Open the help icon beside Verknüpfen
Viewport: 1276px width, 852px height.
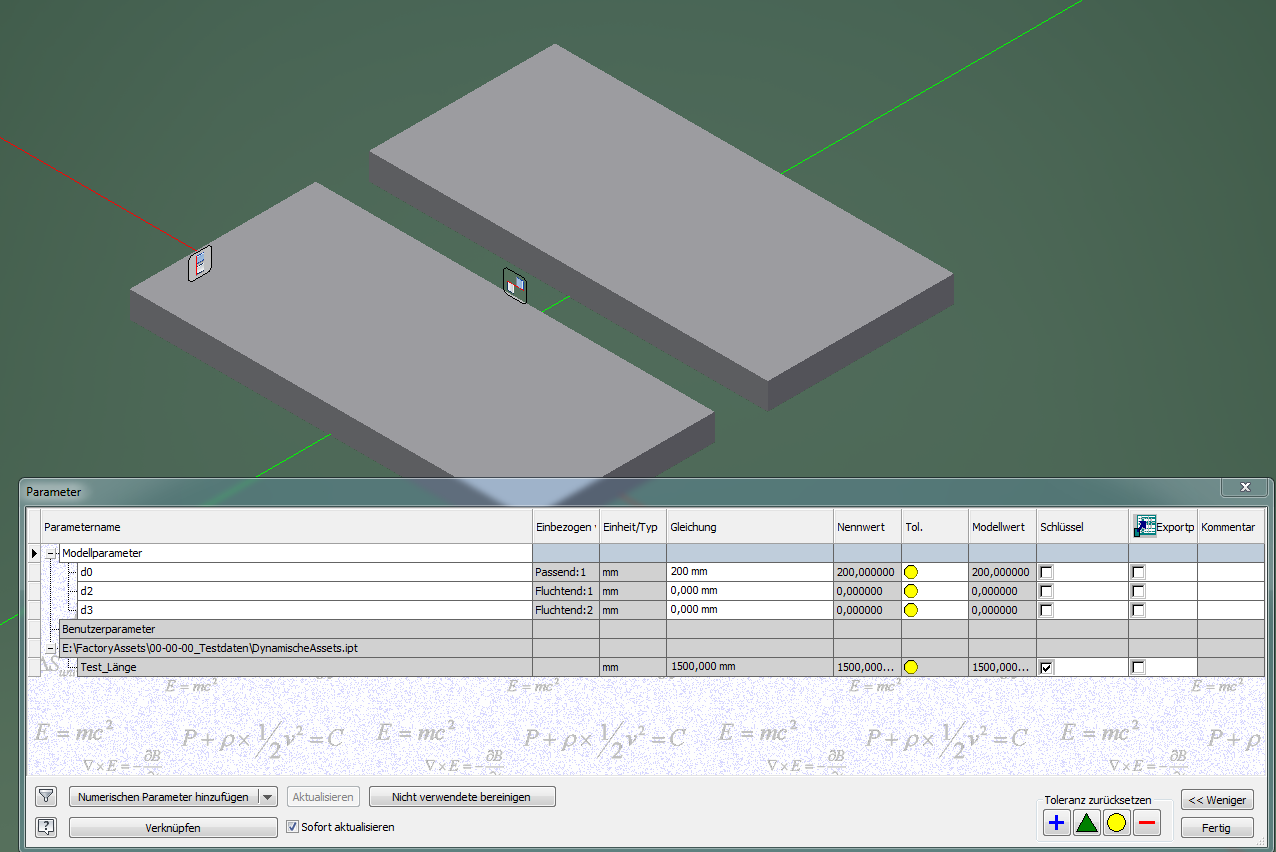(45, 827)
